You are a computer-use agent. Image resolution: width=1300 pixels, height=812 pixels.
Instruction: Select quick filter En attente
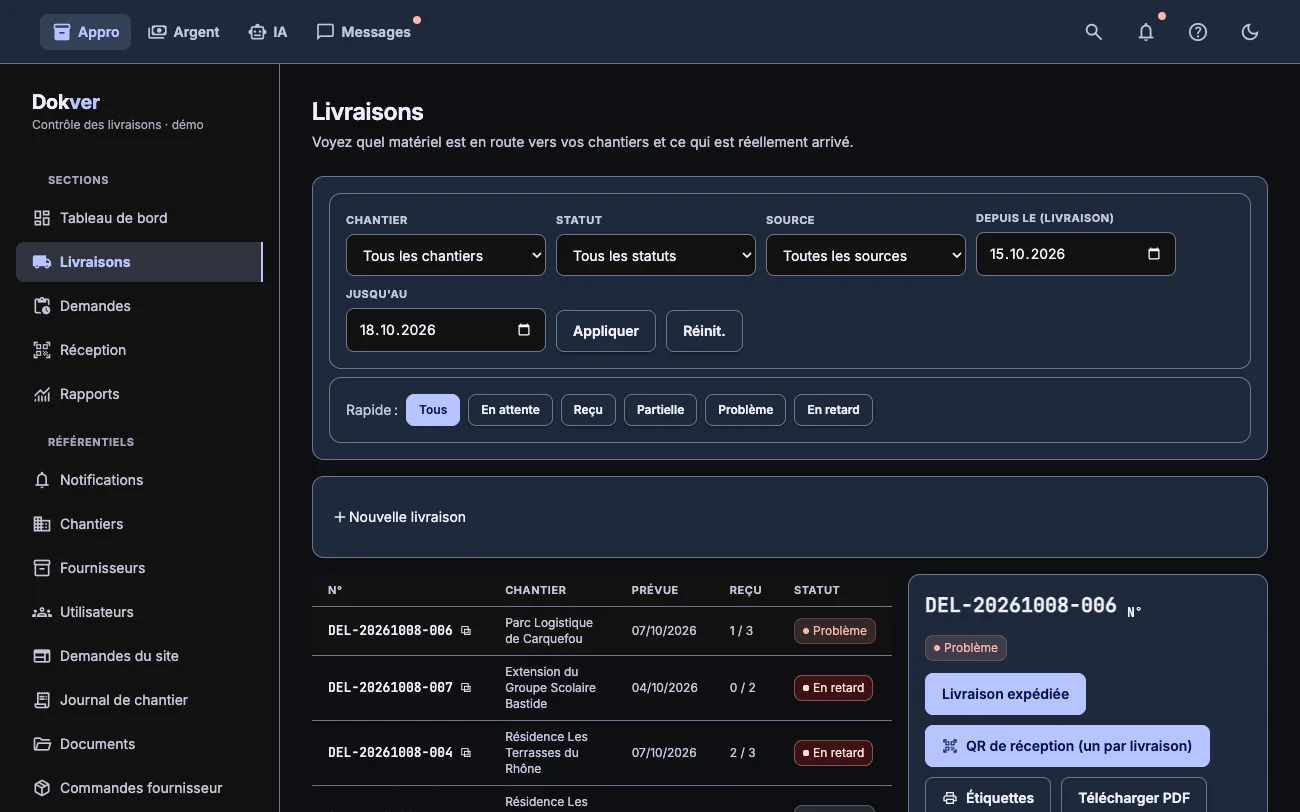pos(510,410)
